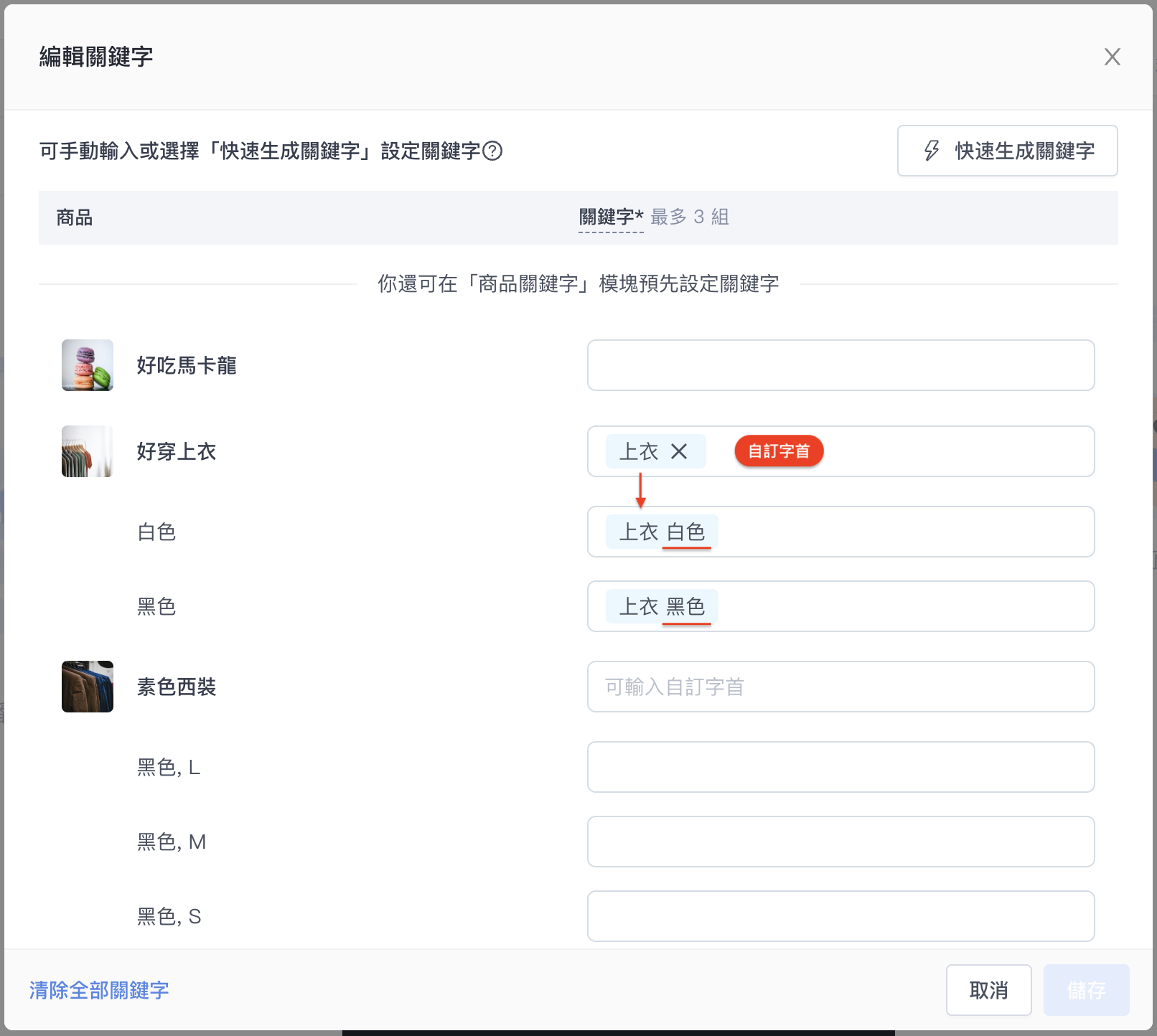Focus the keyword field for 黑色, M
The width and height of the screenshot is (1157, 1036).
pos(840,842)
